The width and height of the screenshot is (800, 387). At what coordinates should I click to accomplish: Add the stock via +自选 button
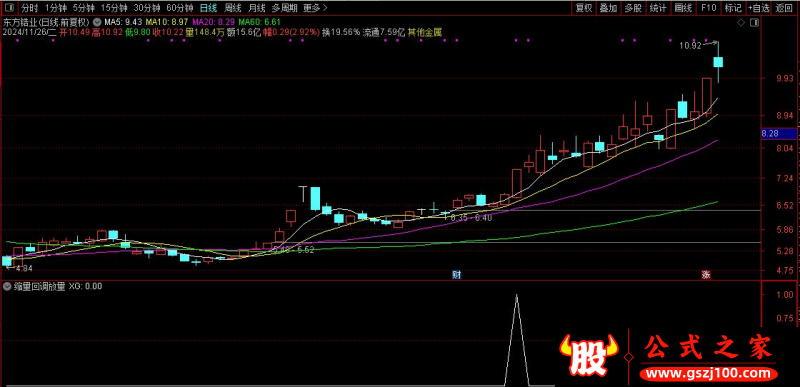coord(759,8)
